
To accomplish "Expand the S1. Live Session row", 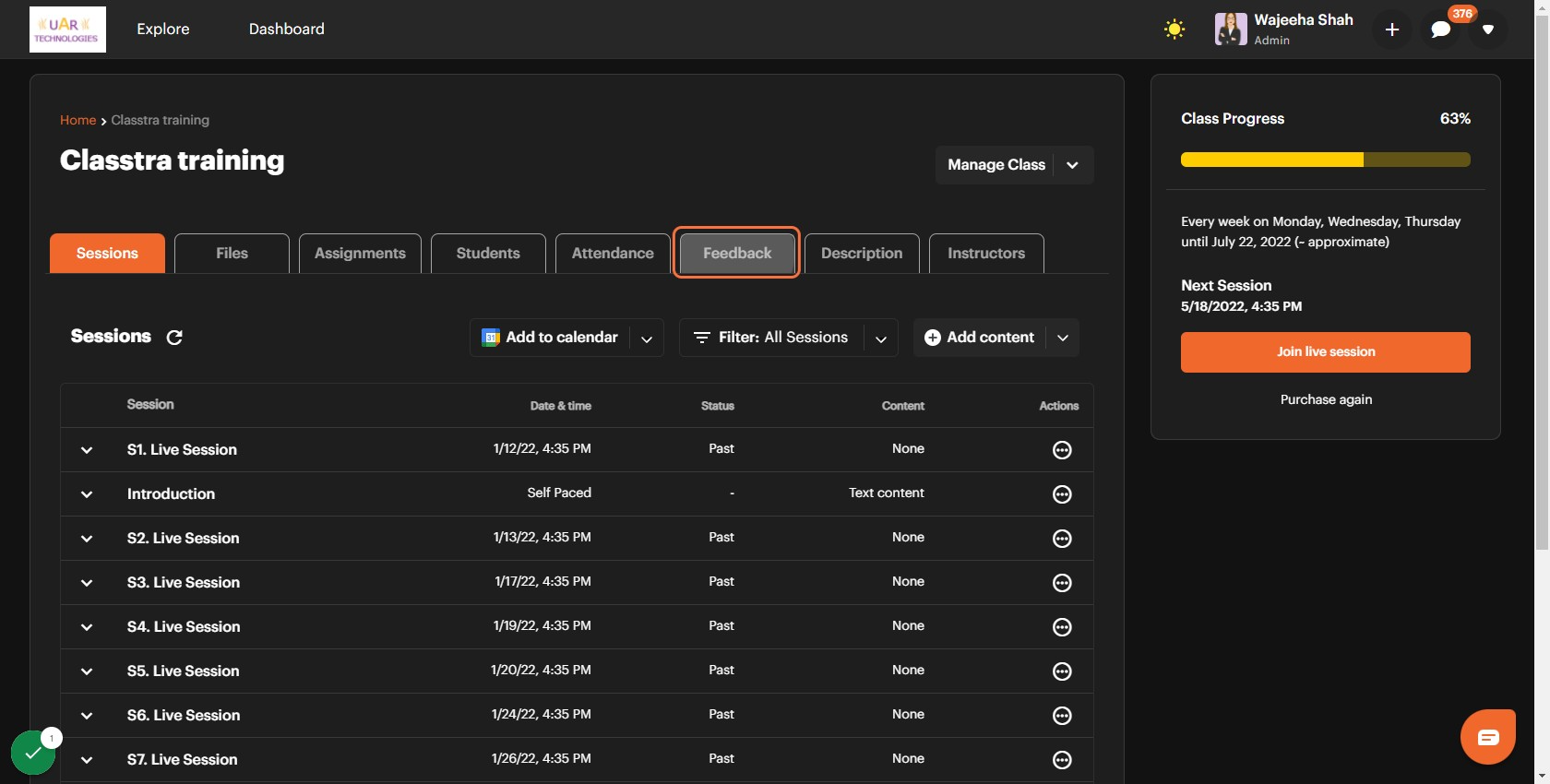I will (x=87, y=450).
